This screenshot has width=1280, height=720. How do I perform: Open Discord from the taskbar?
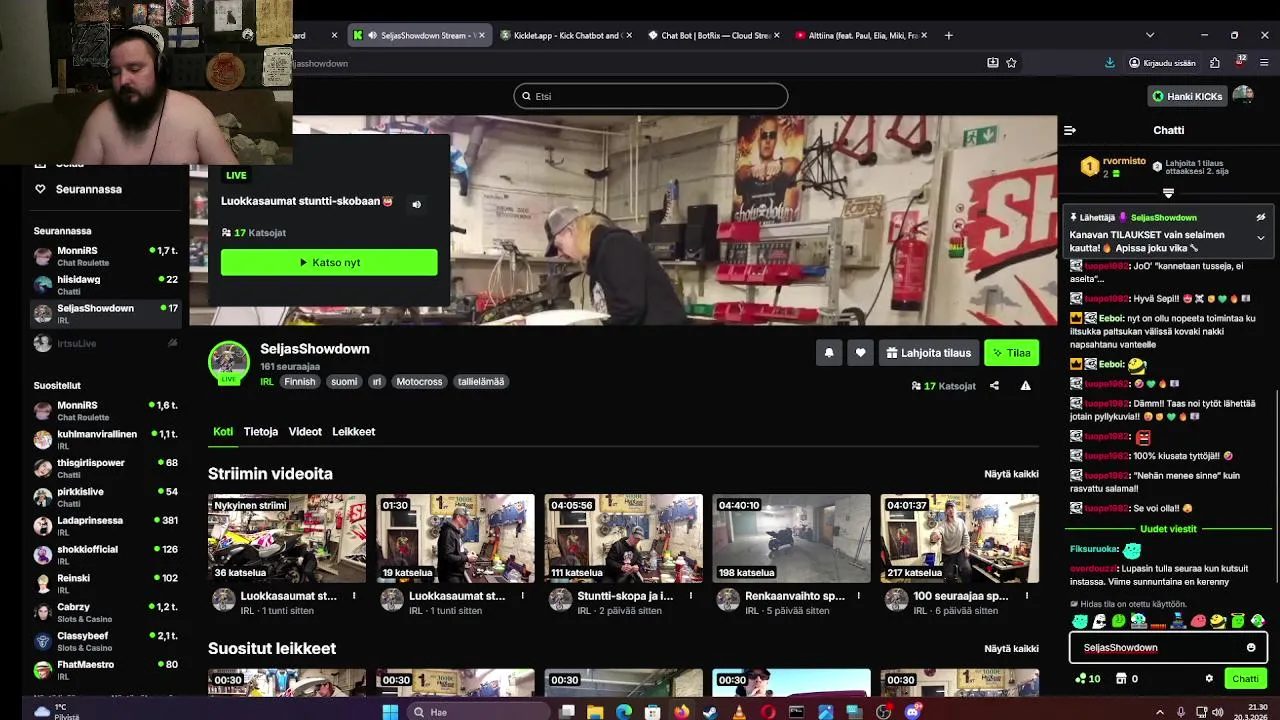(x=912, y=712)
